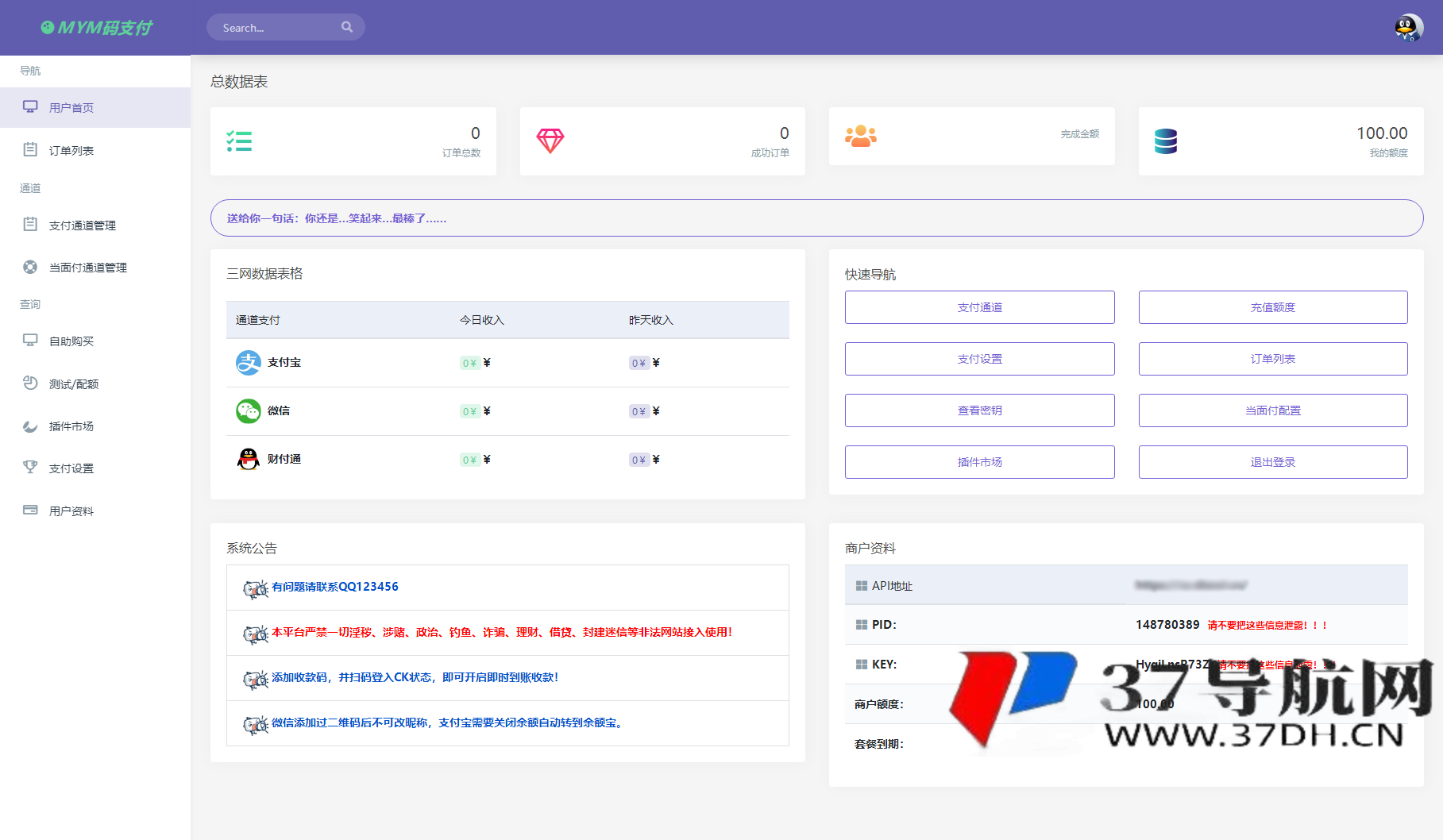Open the 插件市场 sidebar icon
The image size is (1443, 840).
30,426
